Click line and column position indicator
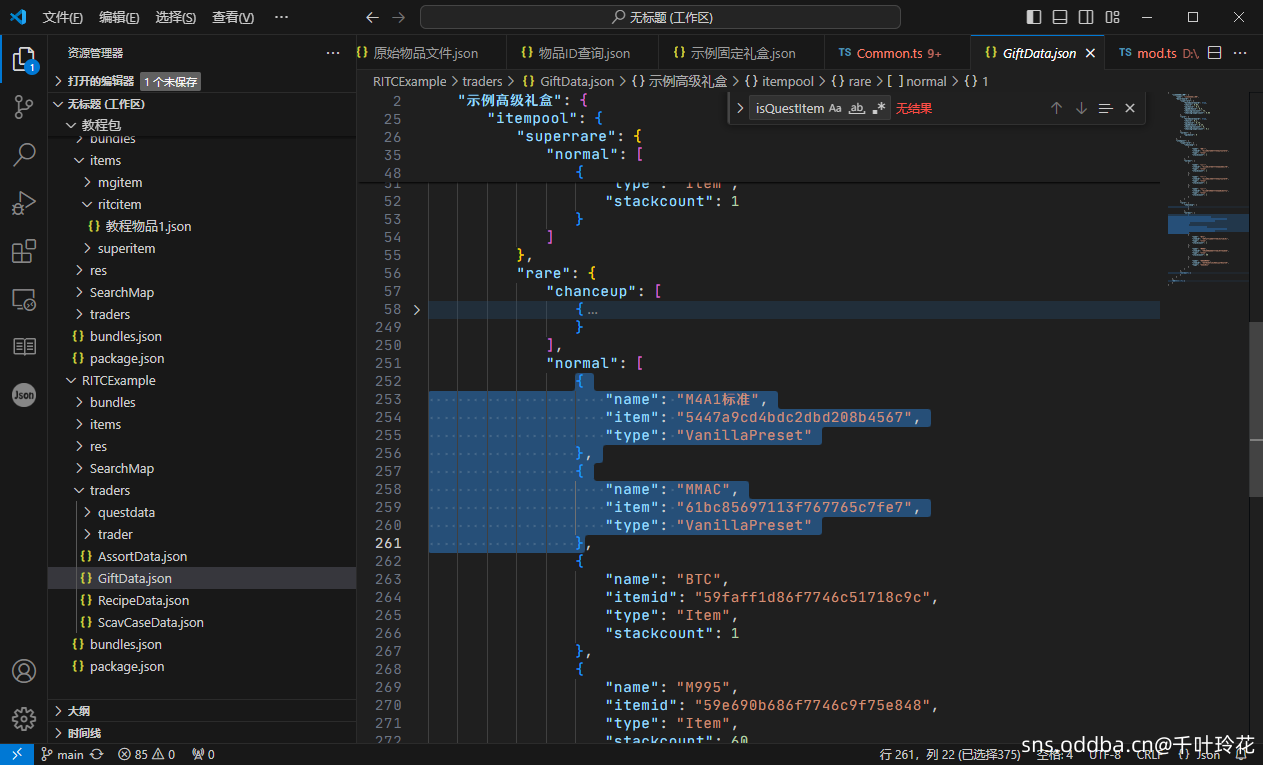Image resolution: width=1263 pixels, height=765 pixels. [x=950, y=755]
